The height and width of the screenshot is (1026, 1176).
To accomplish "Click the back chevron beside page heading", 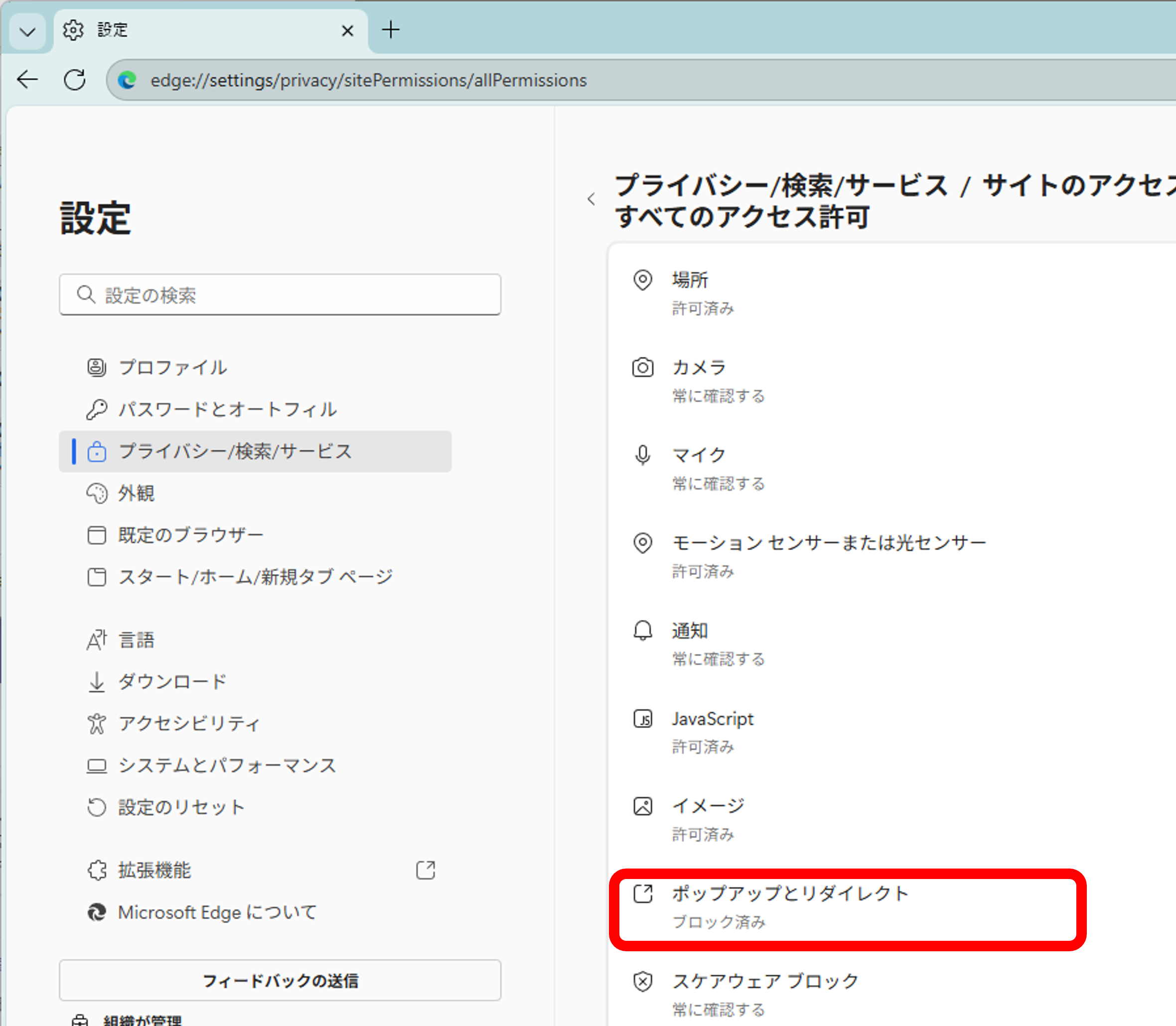I will click(591, 199).
